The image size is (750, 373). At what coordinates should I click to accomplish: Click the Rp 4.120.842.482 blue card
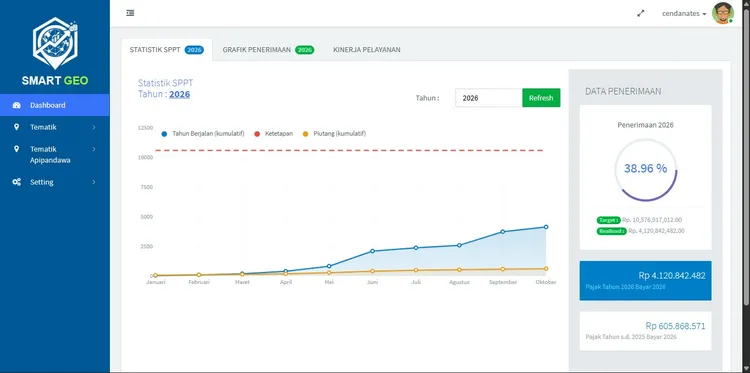tap(645, 281)
